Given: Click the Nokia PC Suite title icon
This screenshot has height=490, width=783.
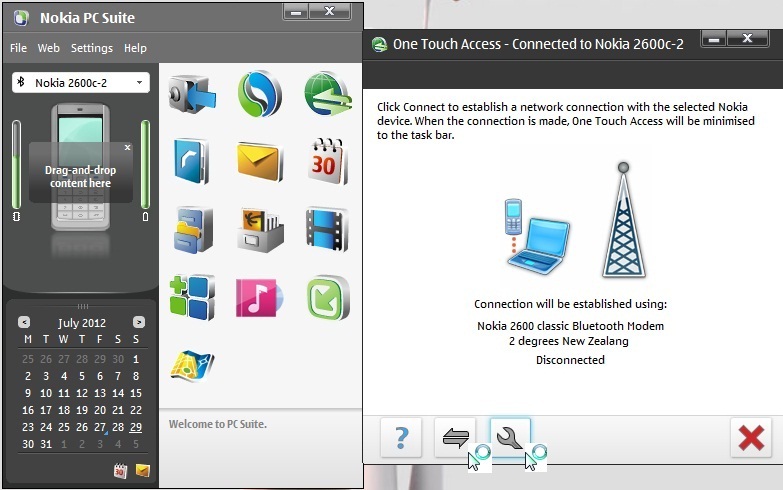Looking at the screenshot, I should click(x=21, y=18).
